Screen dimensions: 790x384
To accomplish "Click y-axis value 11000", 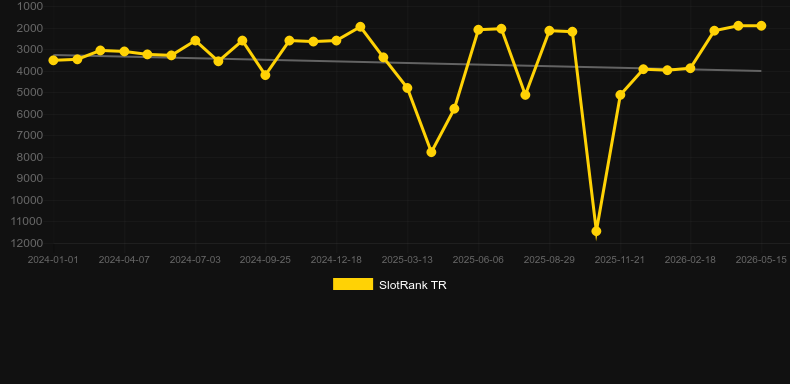I will tap(27, 222).
